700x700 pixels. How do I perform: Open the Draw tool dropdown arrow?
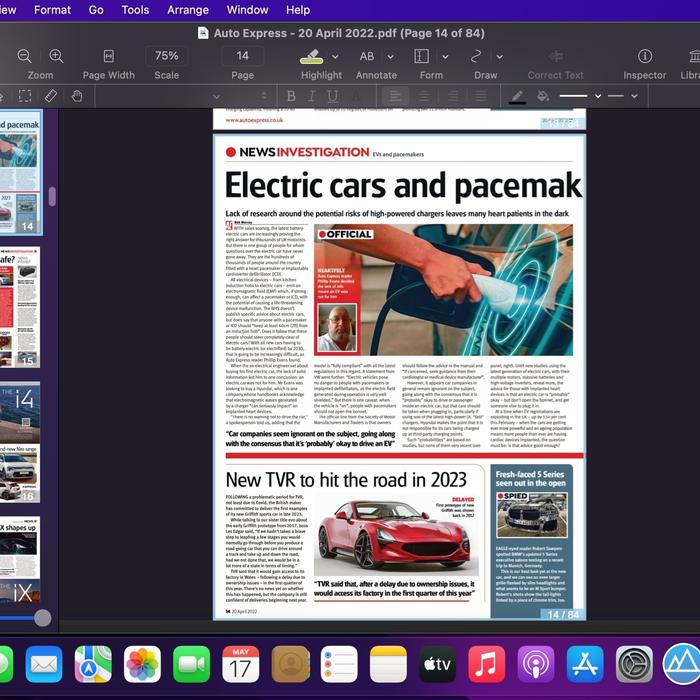click(502, 57)
